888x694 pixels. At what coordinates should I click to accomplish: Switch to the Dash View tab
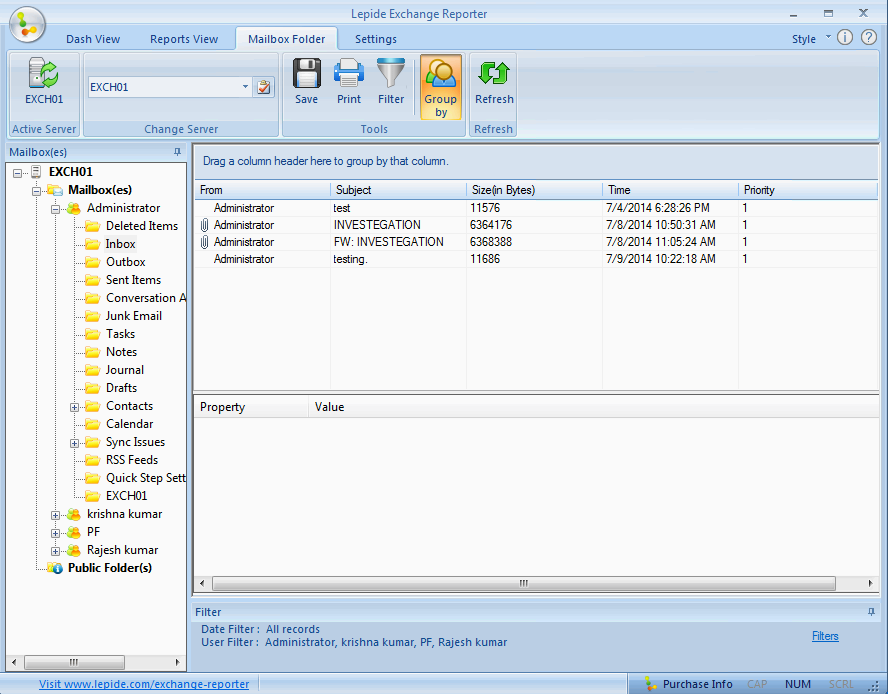(x=93, y=39)
